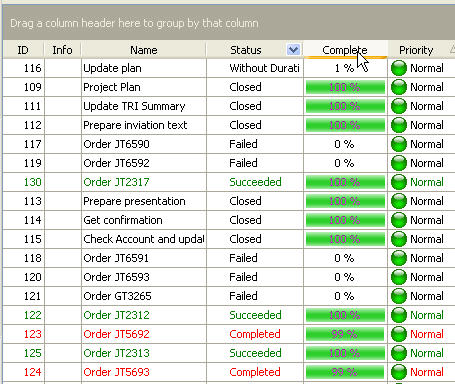Viewport: 455px width, 384px height.
Task: Click the priority icon for Order JT6590
Action: (x=399, y=144)
